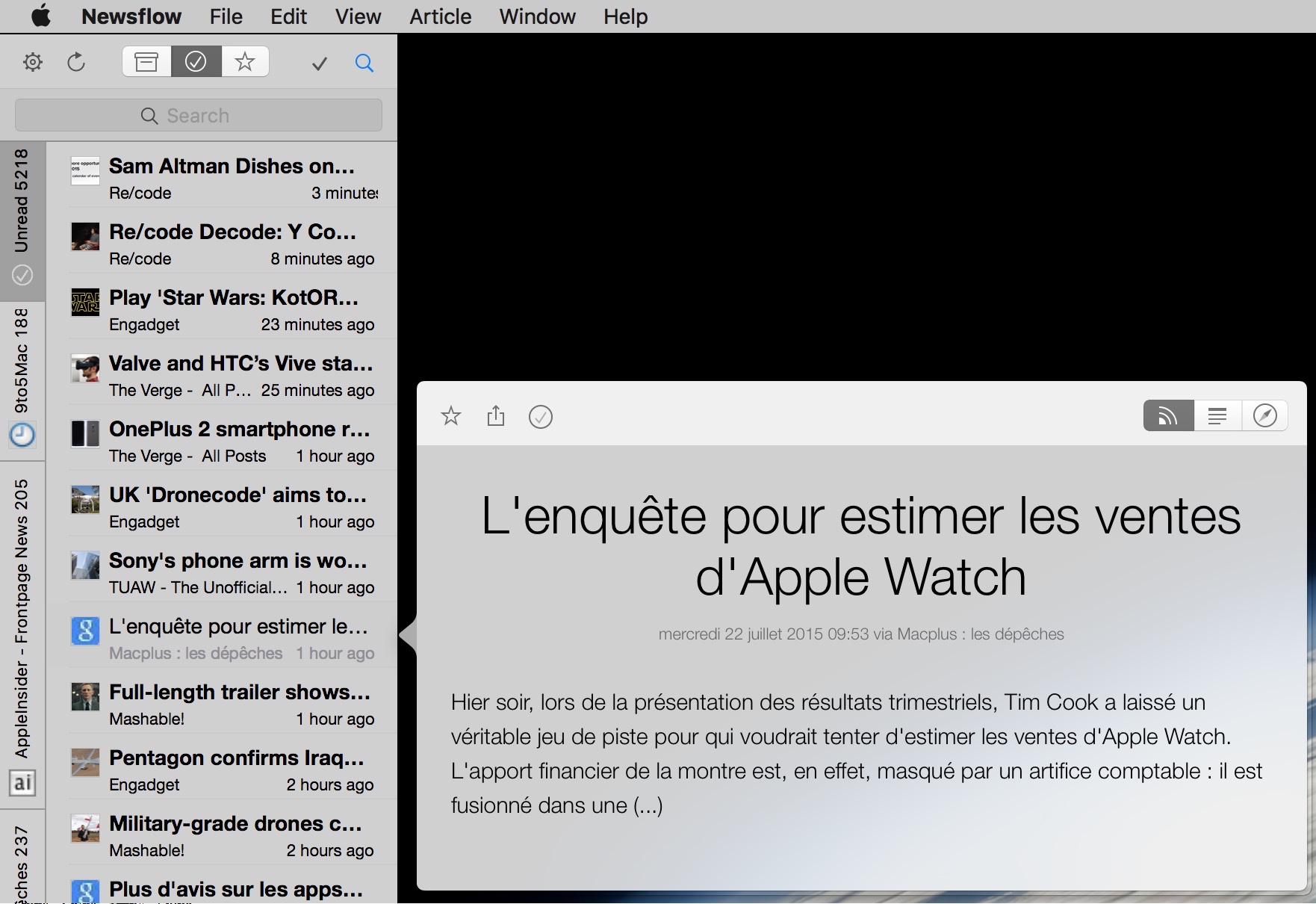Click Star Wars thumbnail in article list
The height and width of the screenshot is (904, 1316).
(85, 303)
